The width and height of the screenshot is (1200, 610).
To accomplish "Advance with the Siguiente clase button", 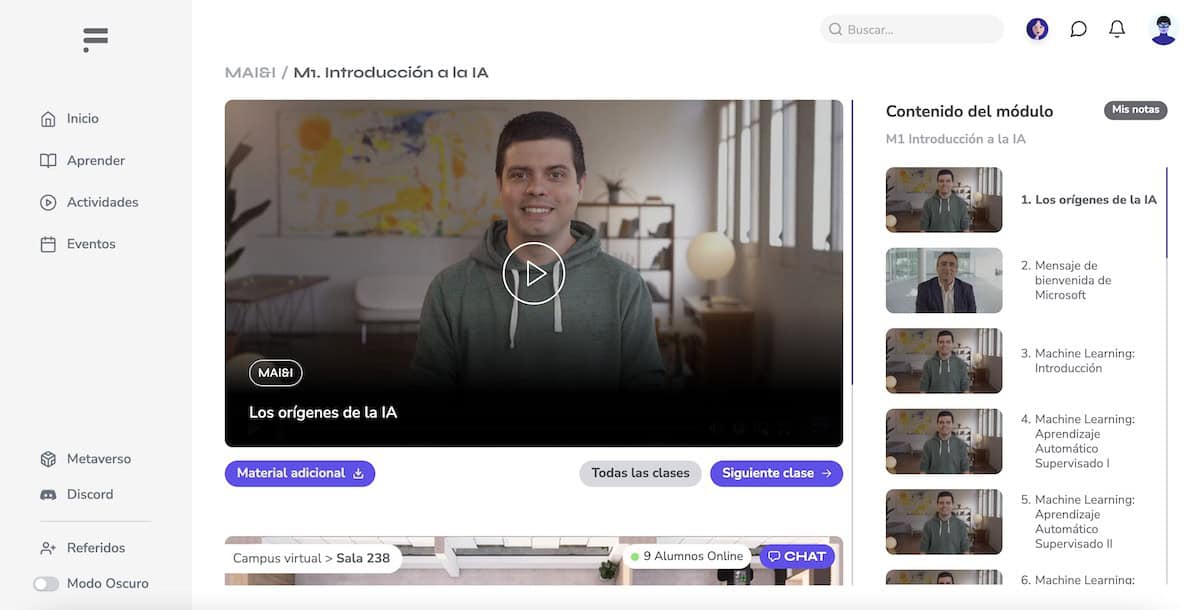I will point(777,473).
